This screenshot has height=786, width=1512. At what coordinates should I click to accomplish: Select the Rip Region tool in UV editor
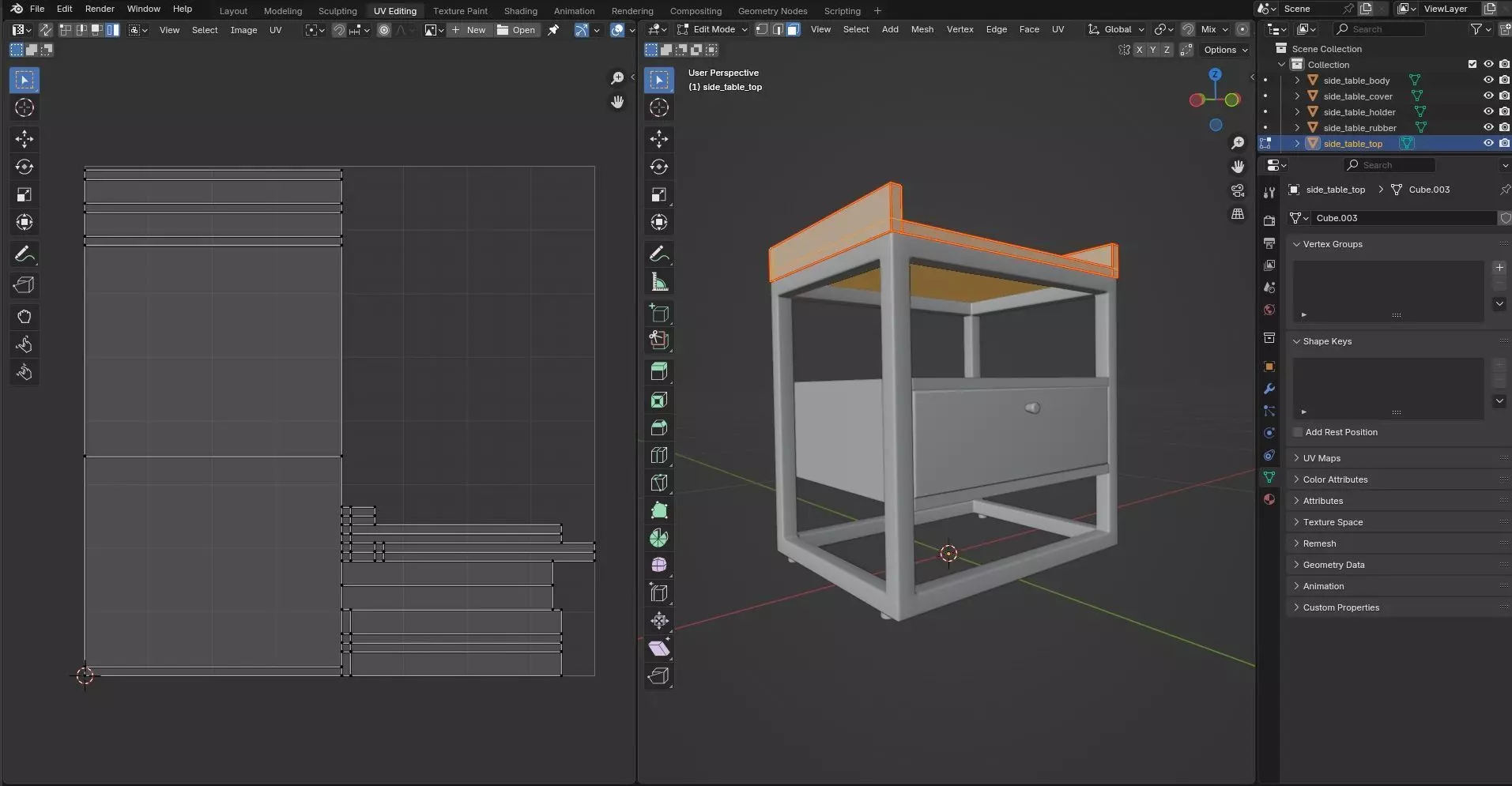[25, 285]
